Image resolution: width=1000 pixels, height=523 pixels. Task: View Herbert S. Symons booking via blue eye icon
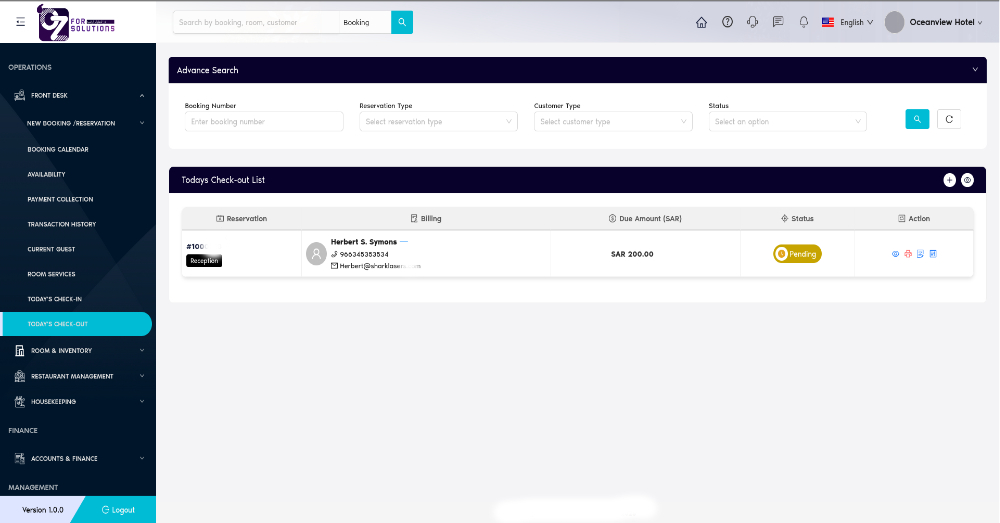point(895,254)
